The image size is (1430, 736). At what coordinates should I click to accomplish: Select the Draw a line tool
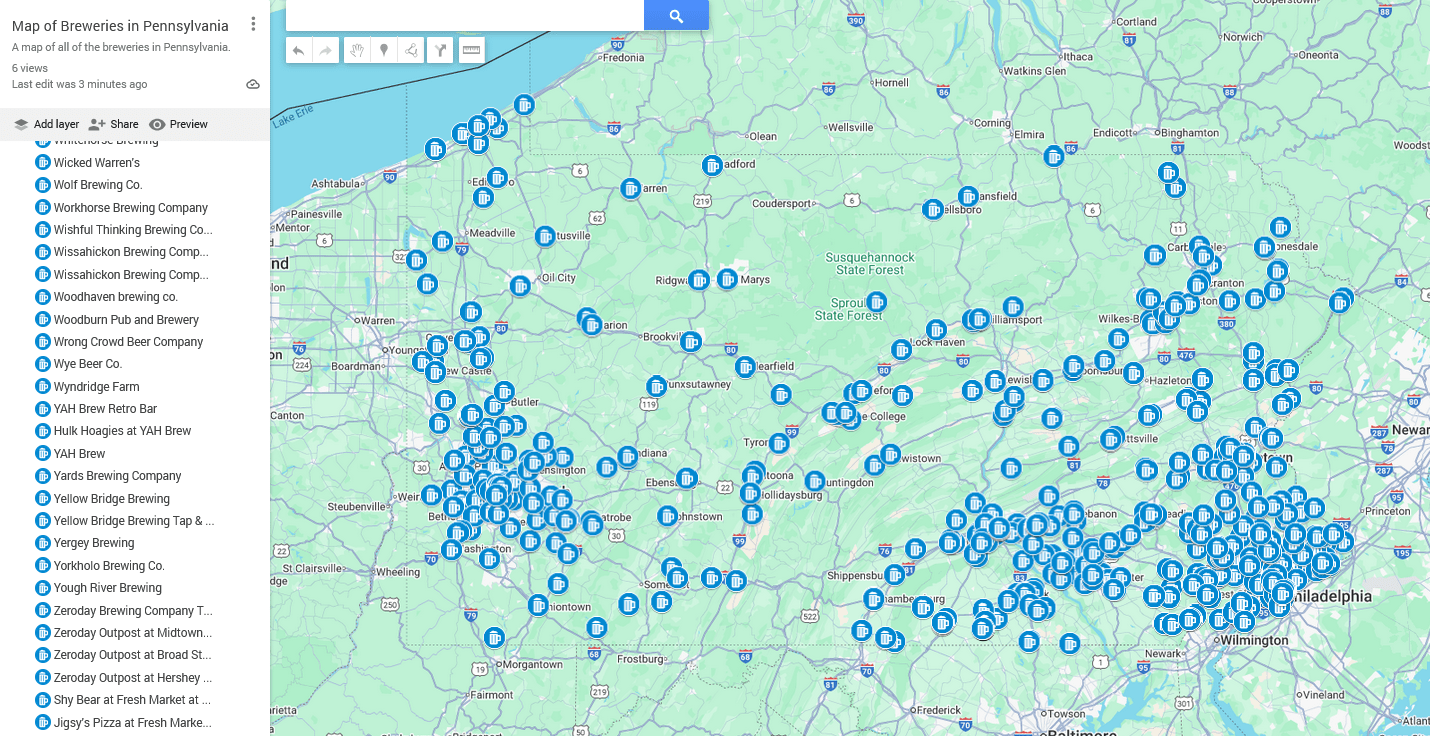(412, 50)
